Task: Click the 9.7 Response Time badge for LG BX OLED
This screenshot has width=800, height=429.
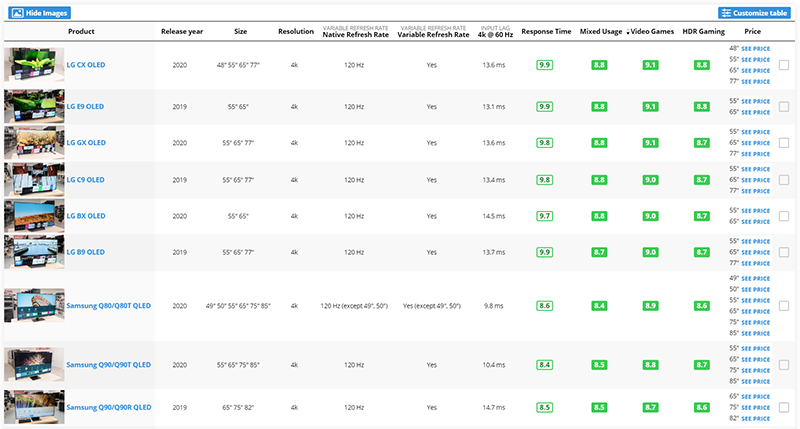Action: [544, 216]
